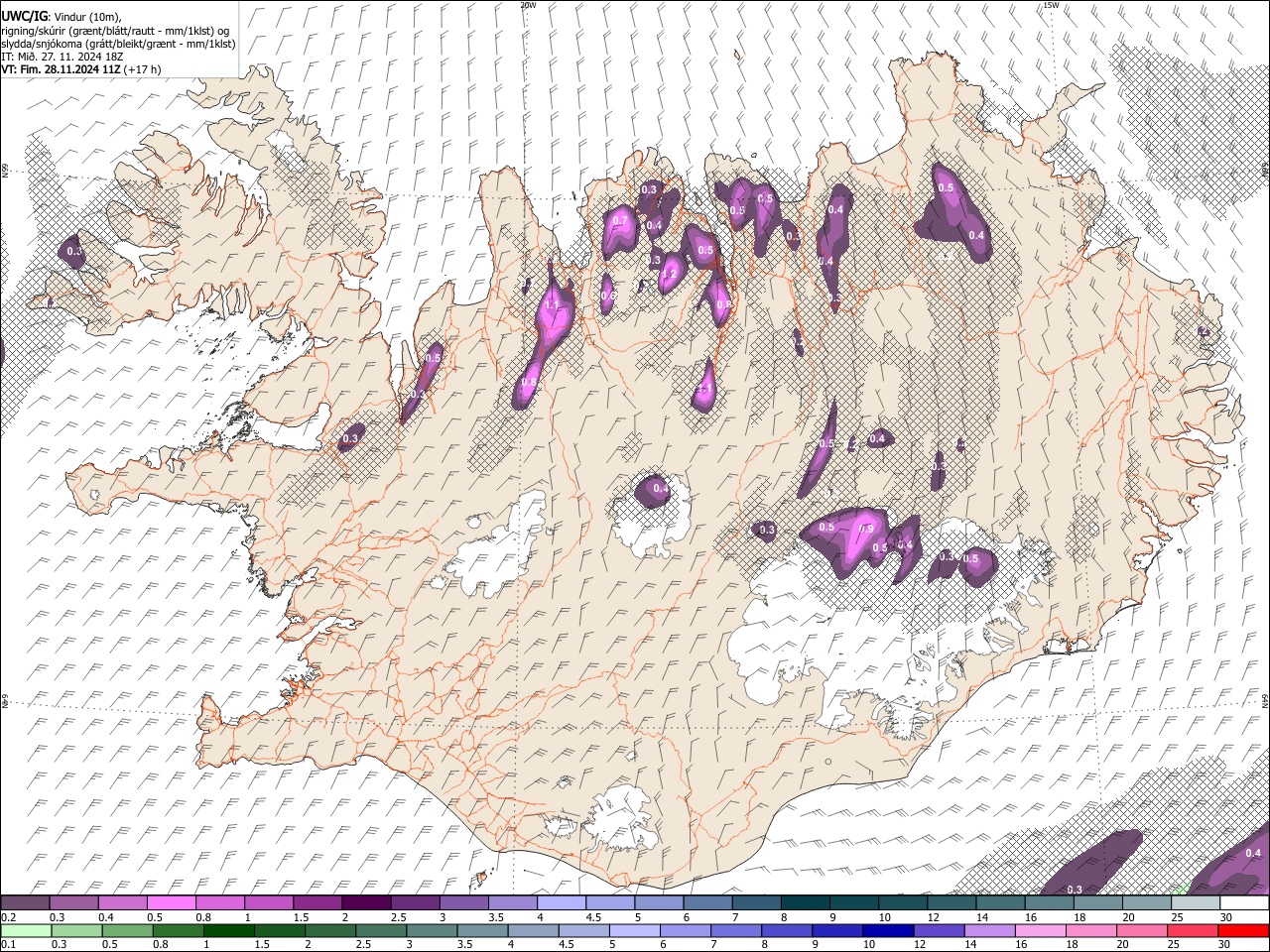Click the '15W' longitude label
Image resolution: width=1270 pixels, height=952 pixels.
[1051, 5]
